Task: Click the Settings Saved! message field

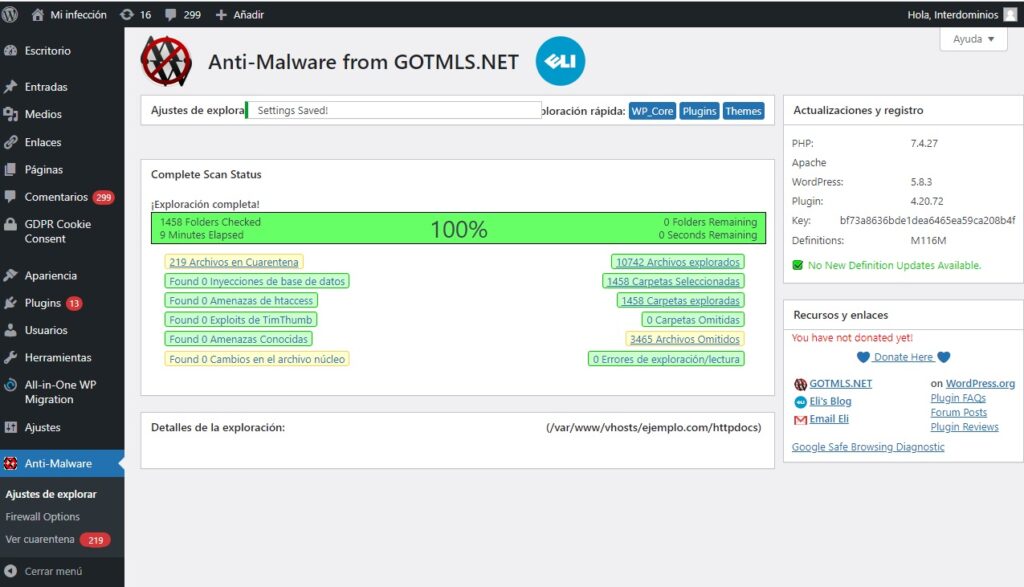Action: tap(394, 110)
